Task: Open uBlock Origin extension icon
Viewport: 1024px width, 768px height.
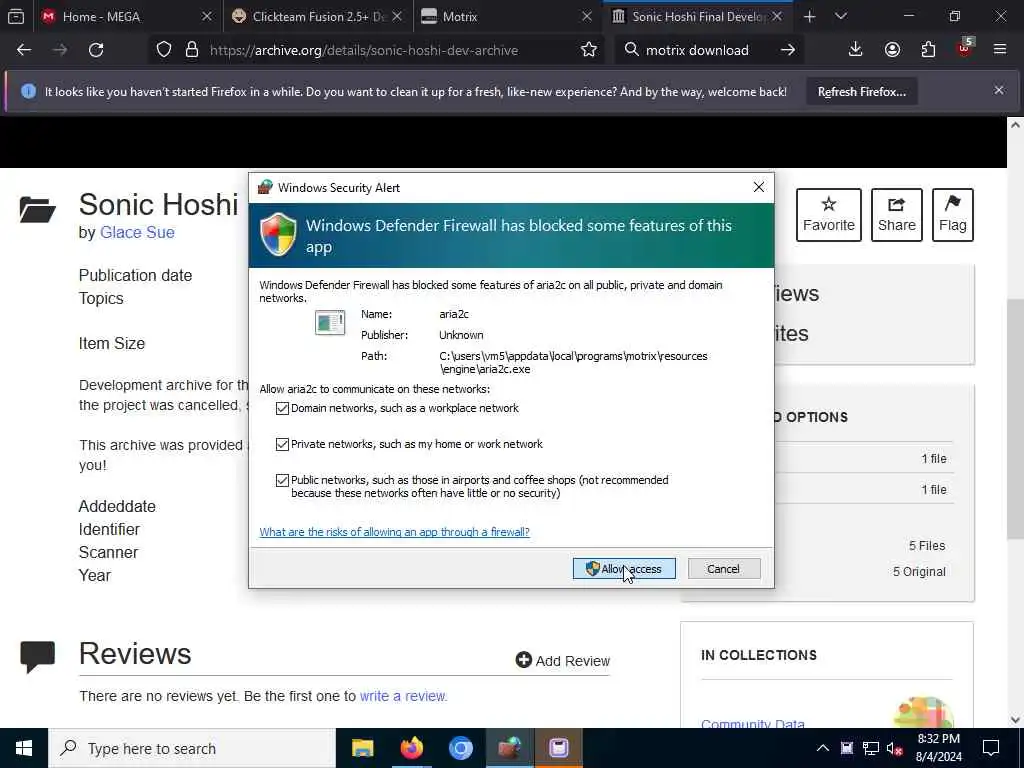Action: point(965,48)
